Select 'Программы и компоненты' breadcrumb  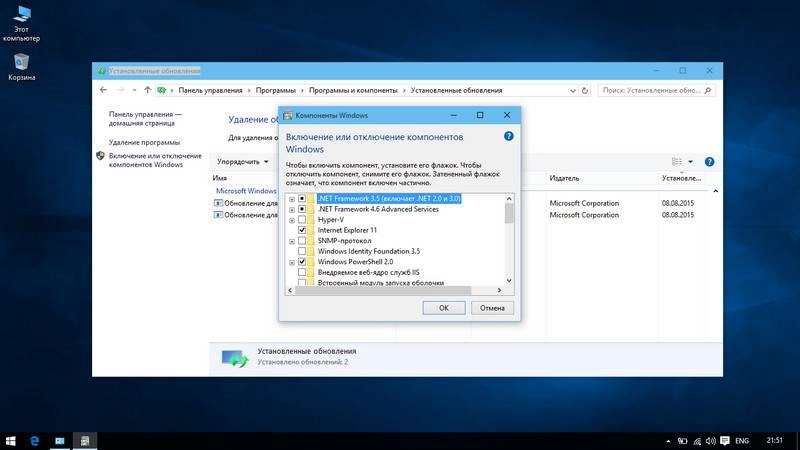click(x=353, y=90)
